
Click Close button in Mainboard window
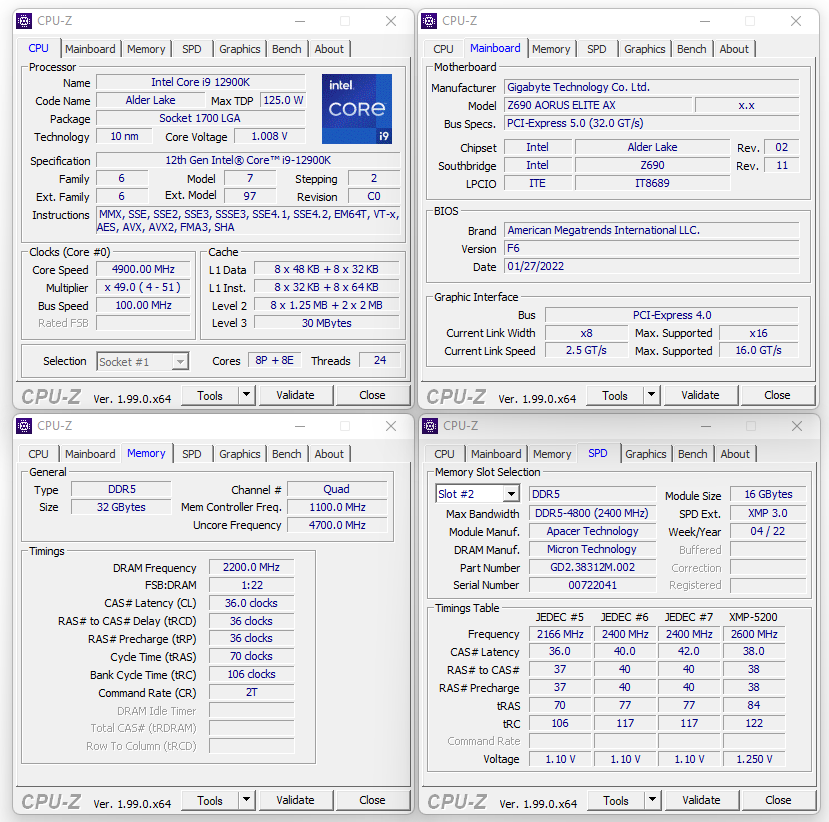777,395
